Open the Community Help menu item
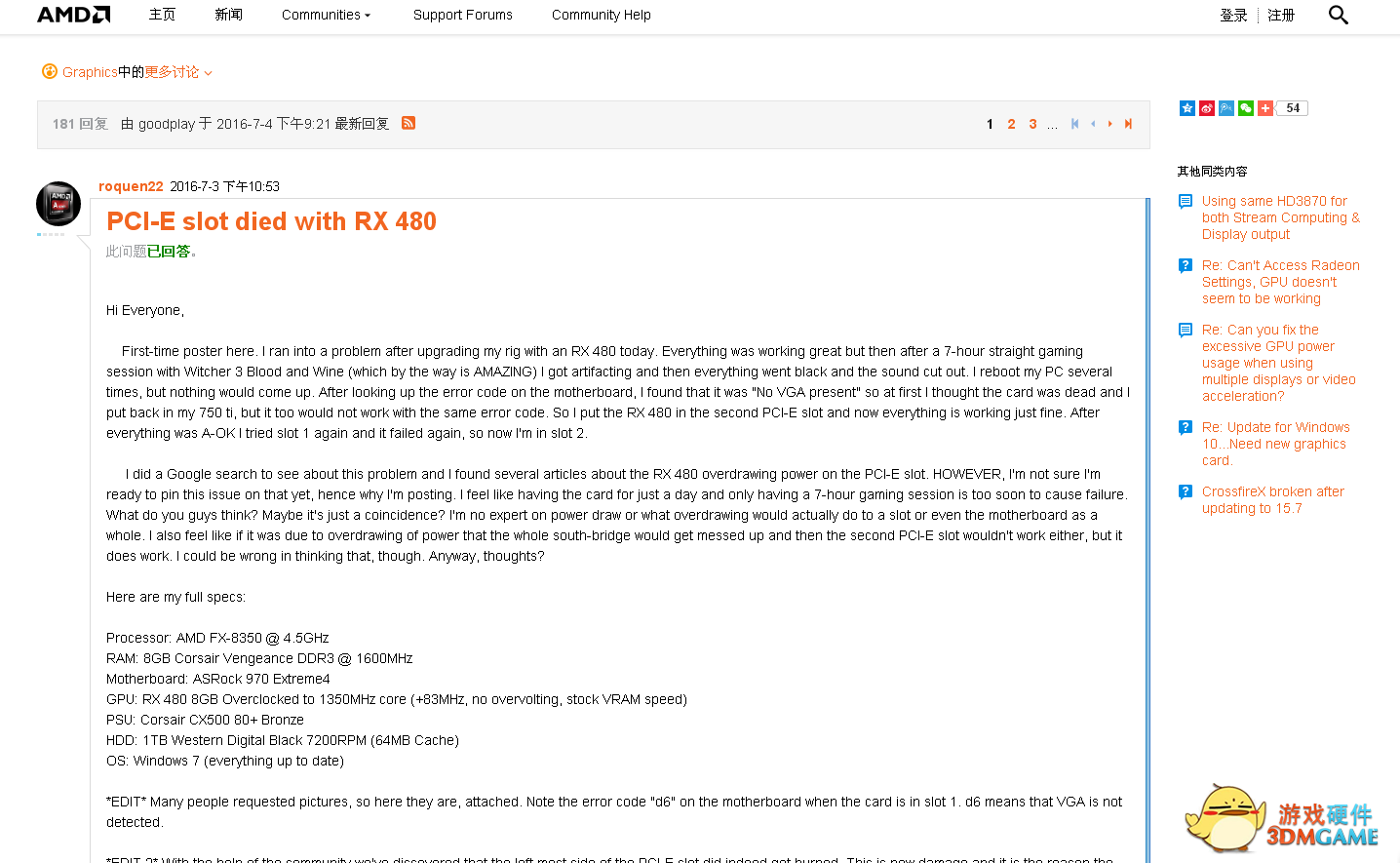This screenshot has height=863, width=1400. coord(602,15)
